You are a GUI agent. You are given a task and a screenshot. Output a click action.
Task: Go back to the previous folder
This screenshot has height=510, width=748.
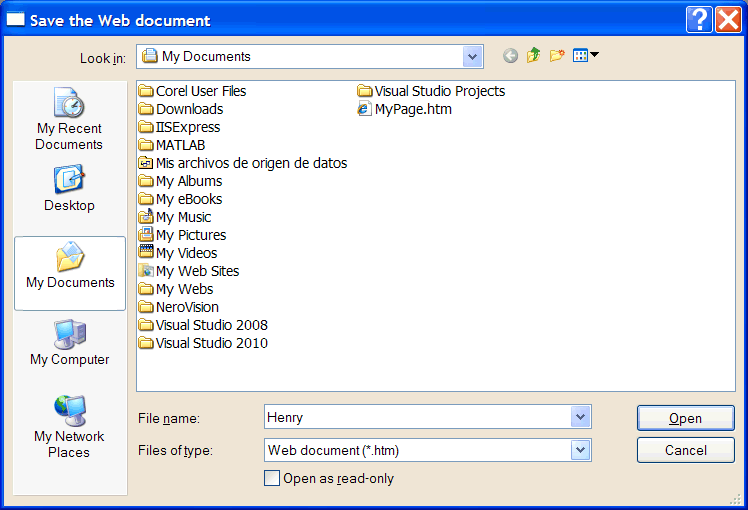(510, 56)
